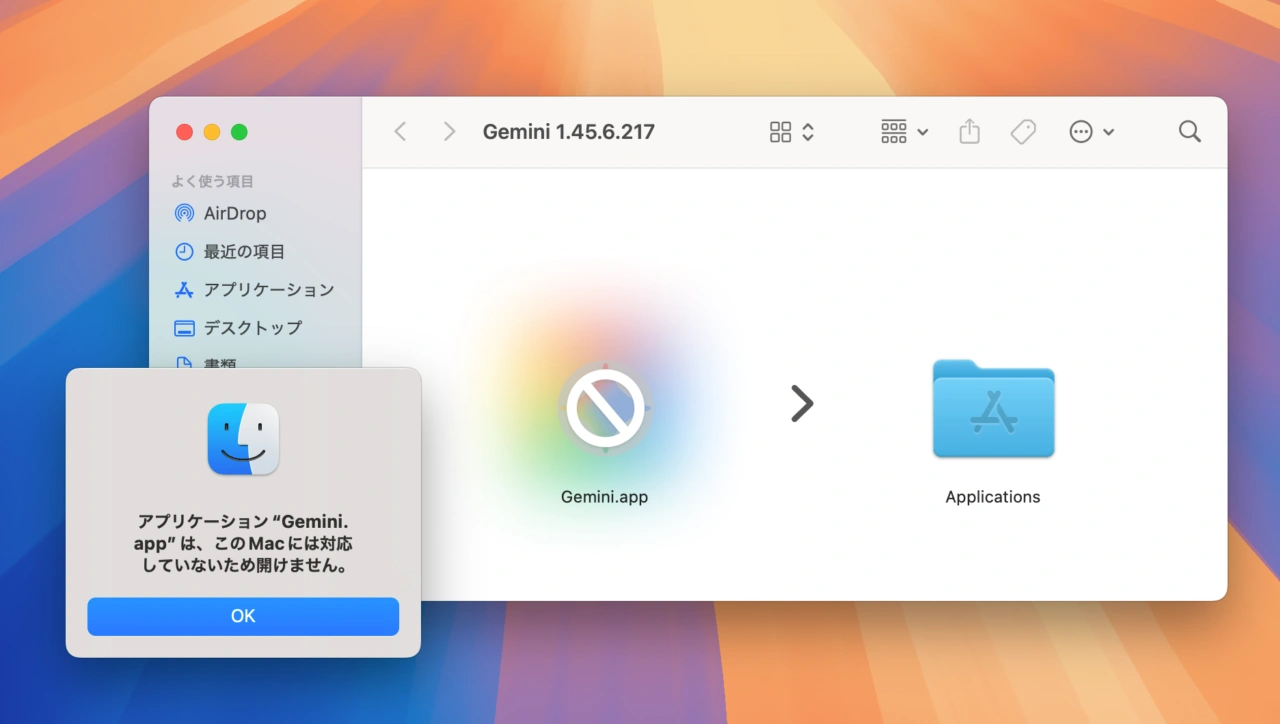Click the forward navigation arrow

(448, 131)
